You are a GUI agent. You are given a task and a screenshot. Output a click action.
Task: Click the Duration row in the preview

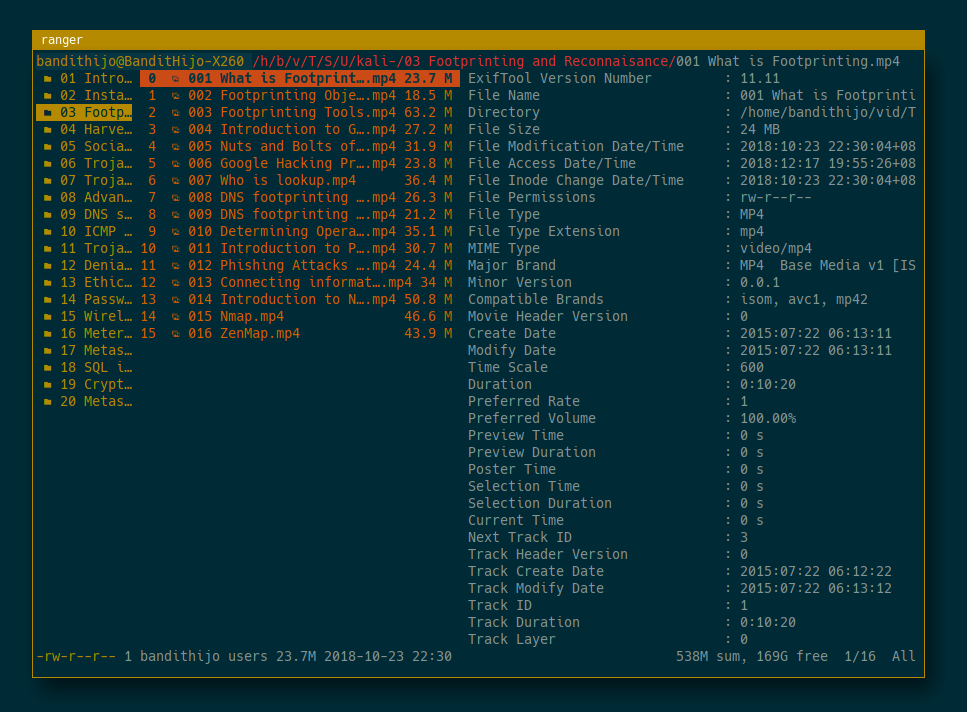coord(500,384)
